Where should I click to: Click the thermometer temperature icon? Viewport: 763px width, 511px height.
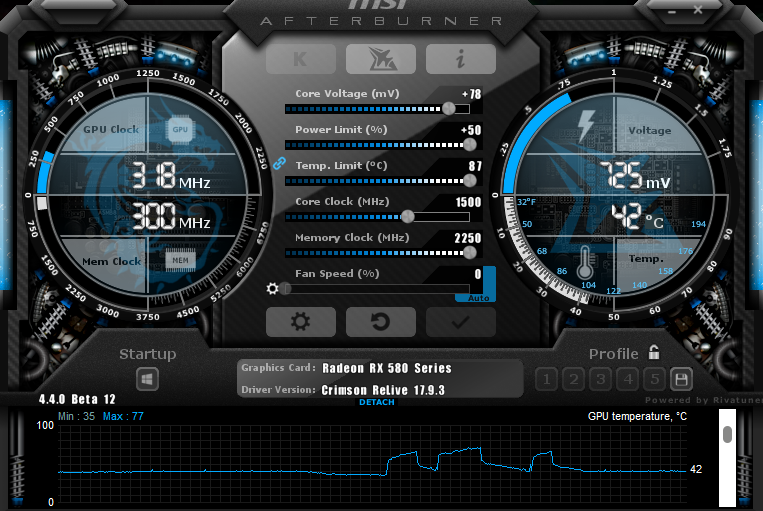[x=585, y=262]
